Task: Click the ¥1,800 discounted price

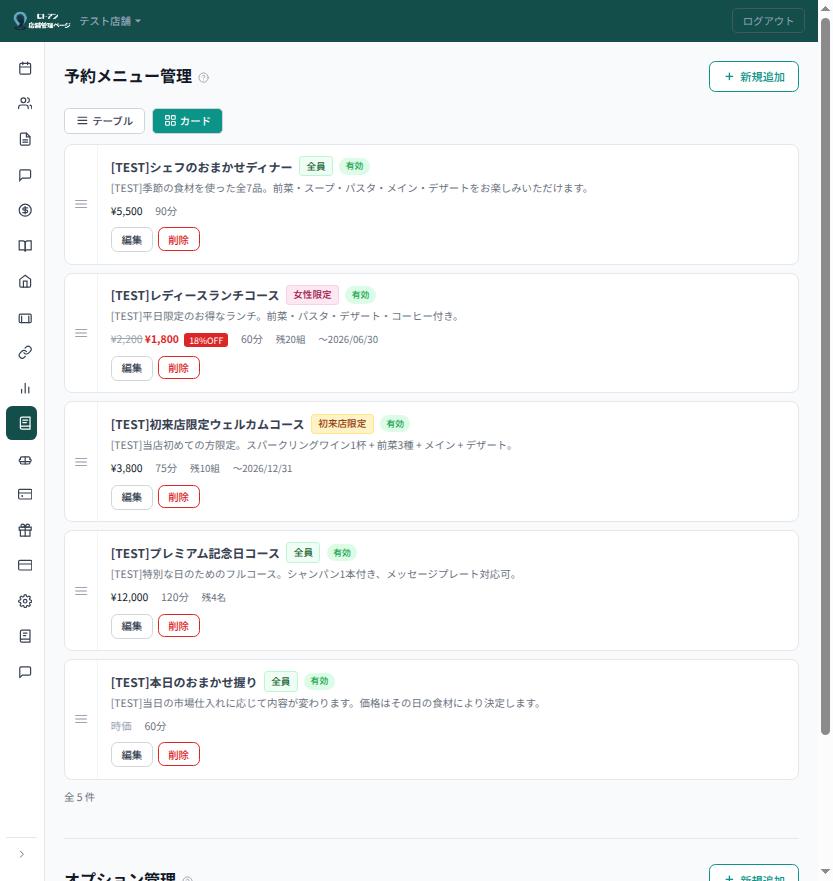Action: coord(162,340)
